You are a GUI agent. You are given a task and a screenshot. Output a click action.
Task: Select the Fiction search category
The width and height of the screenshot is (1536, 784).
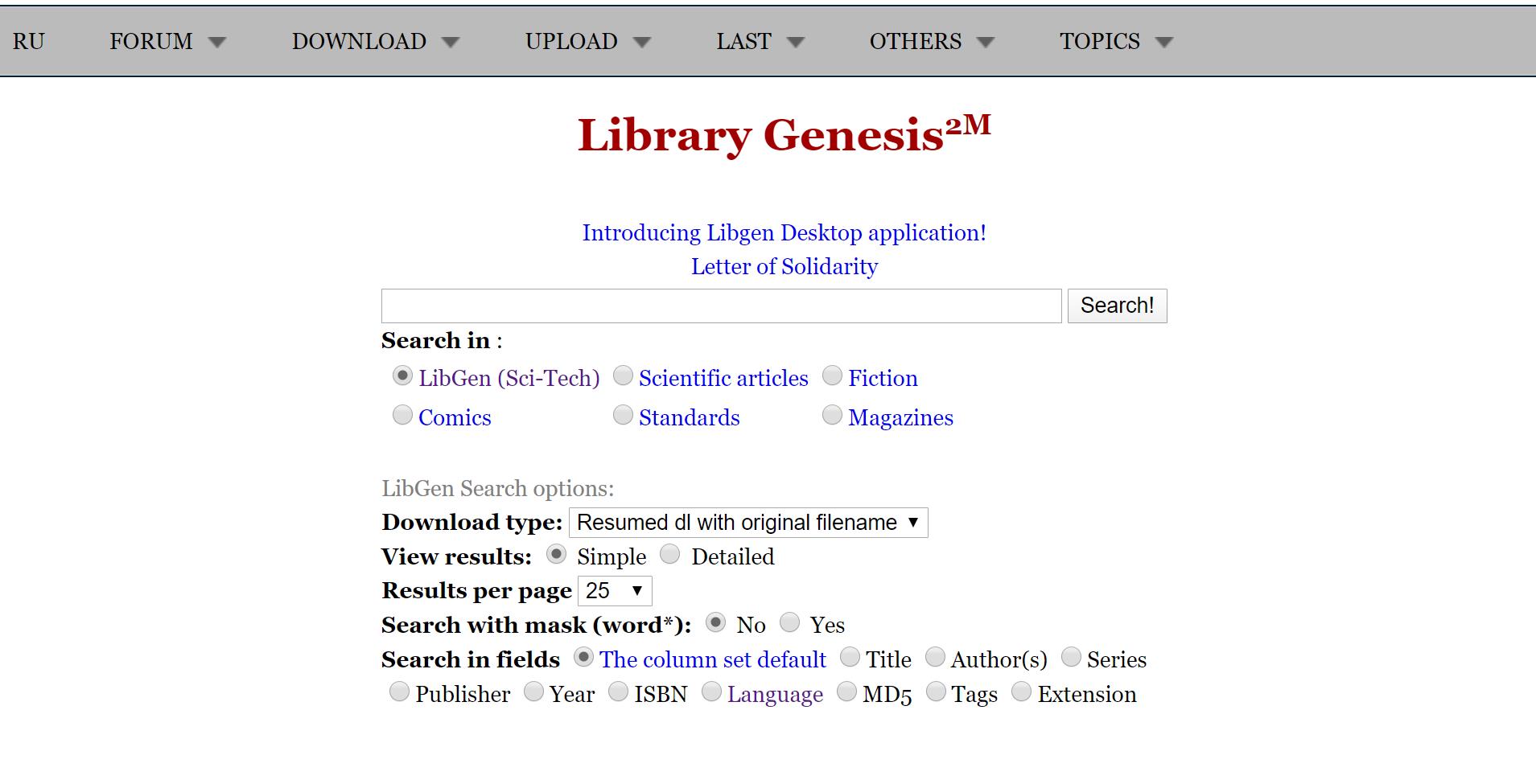(x=831, y=375)
